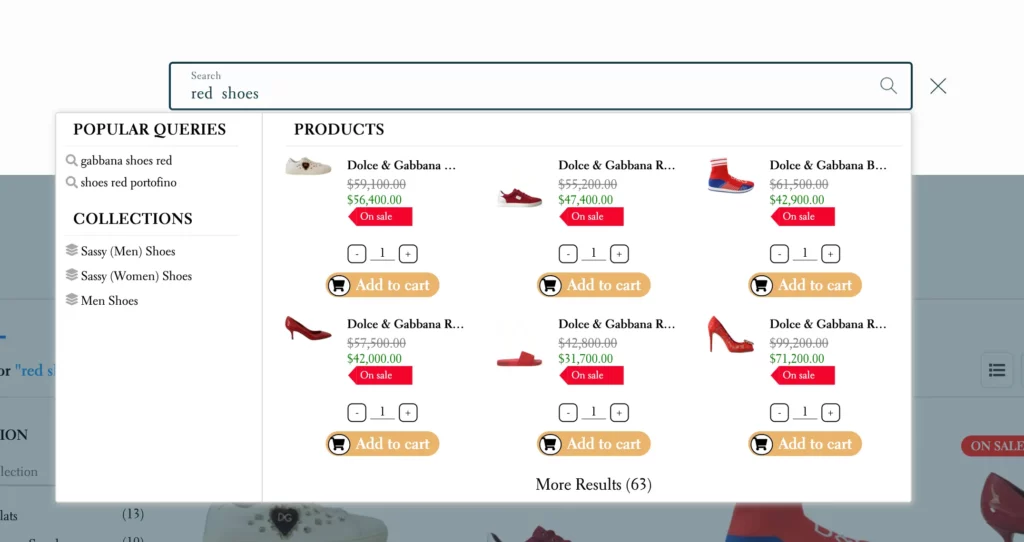Open the red high-top sneaker thumbnail

[731, 176]
